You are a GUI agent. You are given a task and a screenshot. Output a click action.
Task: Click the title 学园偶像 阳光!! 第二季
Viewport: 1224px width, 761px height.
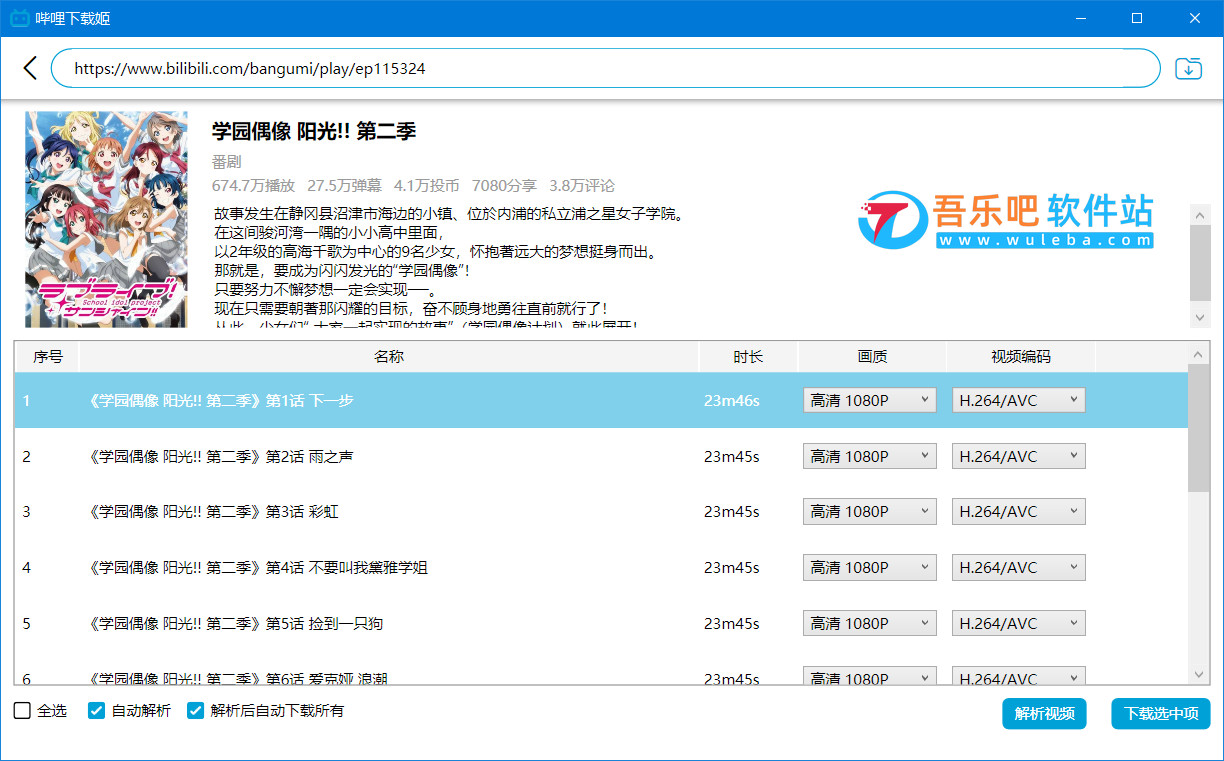tap(314, 131)
